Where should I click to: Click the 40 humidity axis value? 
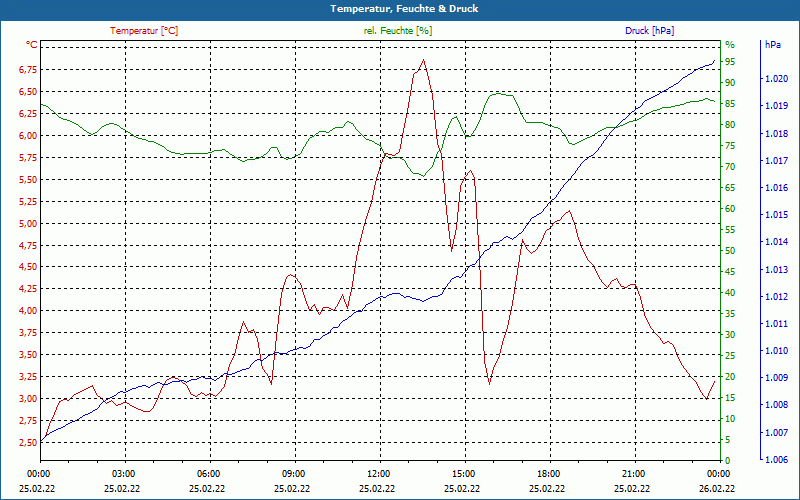point(730,293)
